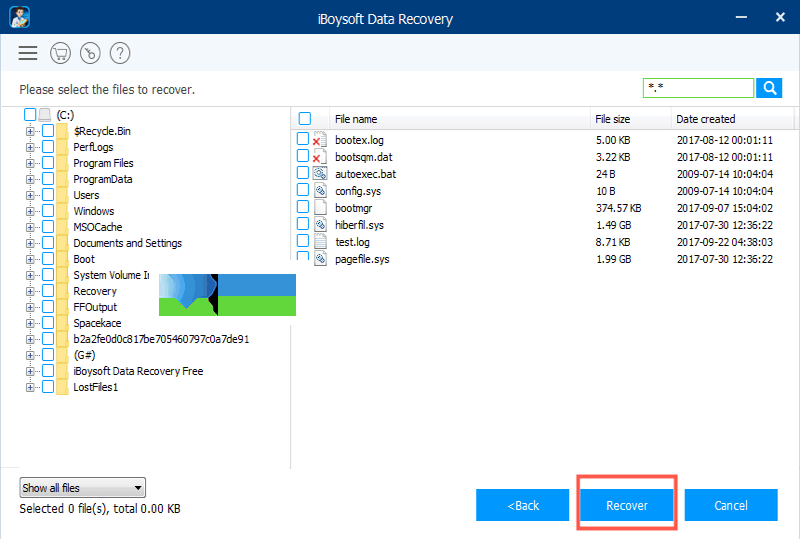This screenshot has height=539, width=800.
Task: Click the C: drive icon
Action: pos(45,115)
